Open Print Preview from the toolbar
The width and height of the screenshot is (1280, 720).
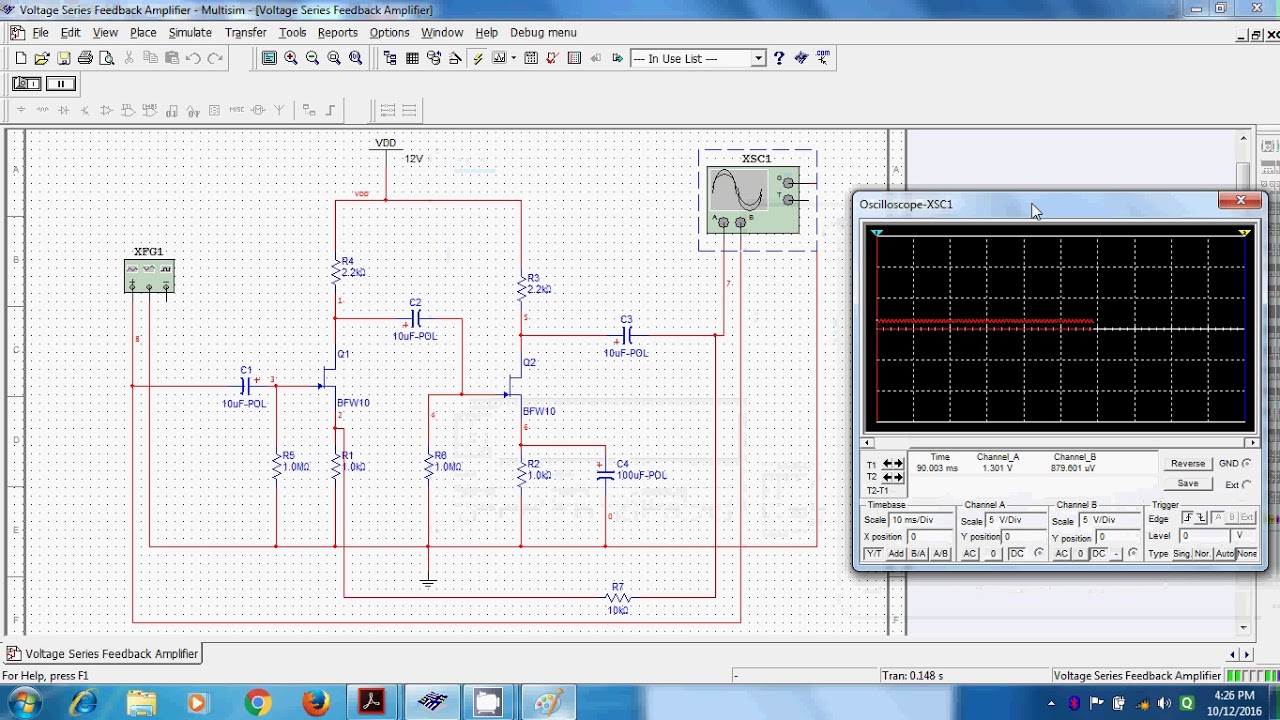(x=106, y=59)
